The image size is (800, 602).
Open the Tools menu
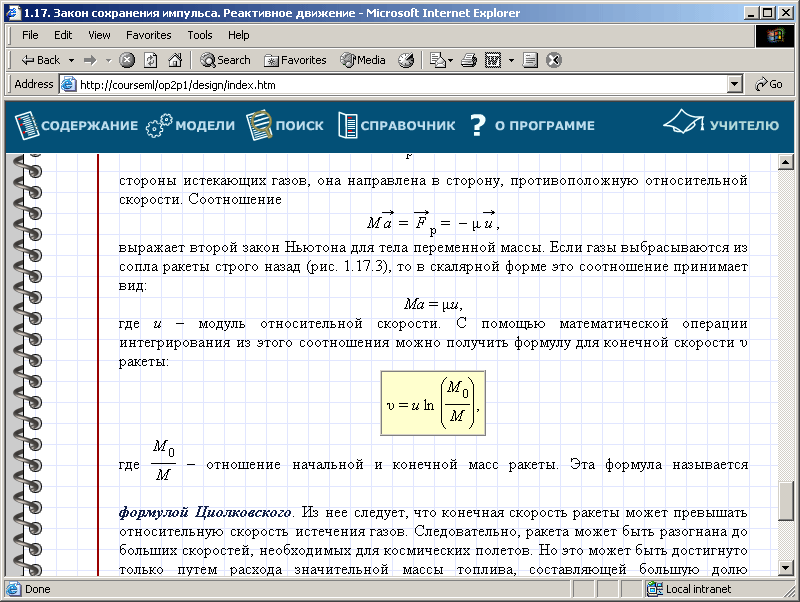[199, 34]
